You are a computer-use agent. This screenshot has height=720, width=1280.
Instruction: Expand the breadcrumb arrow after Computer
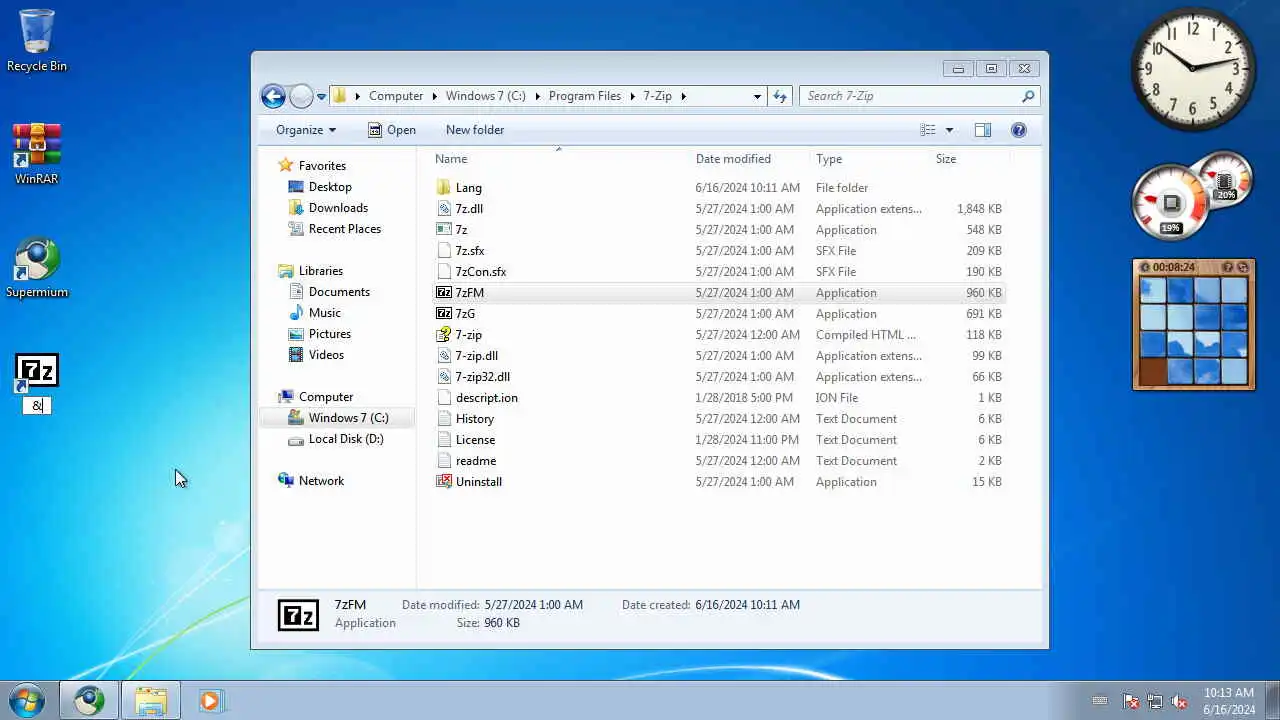click(x=434, y=96)
